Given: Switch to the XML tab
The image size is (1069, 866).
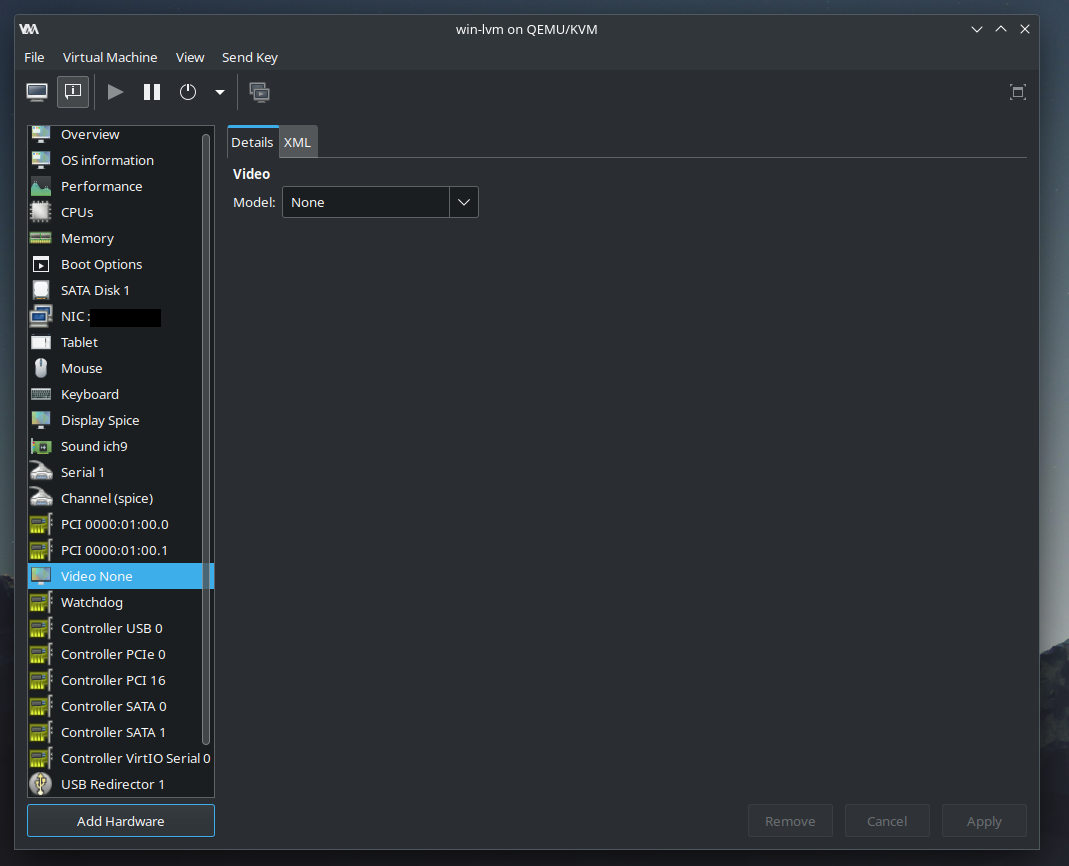Looking at the screenshot, I should [297, 142].
